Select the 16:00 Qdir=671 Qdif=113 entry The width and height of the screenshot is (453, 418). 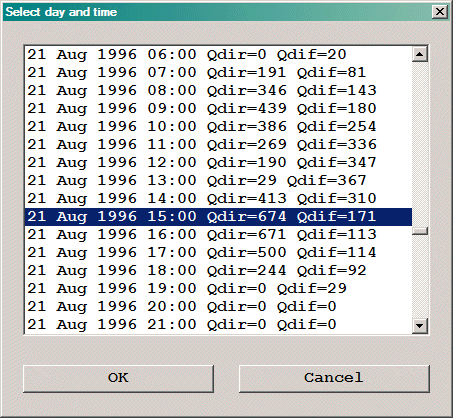219,234
